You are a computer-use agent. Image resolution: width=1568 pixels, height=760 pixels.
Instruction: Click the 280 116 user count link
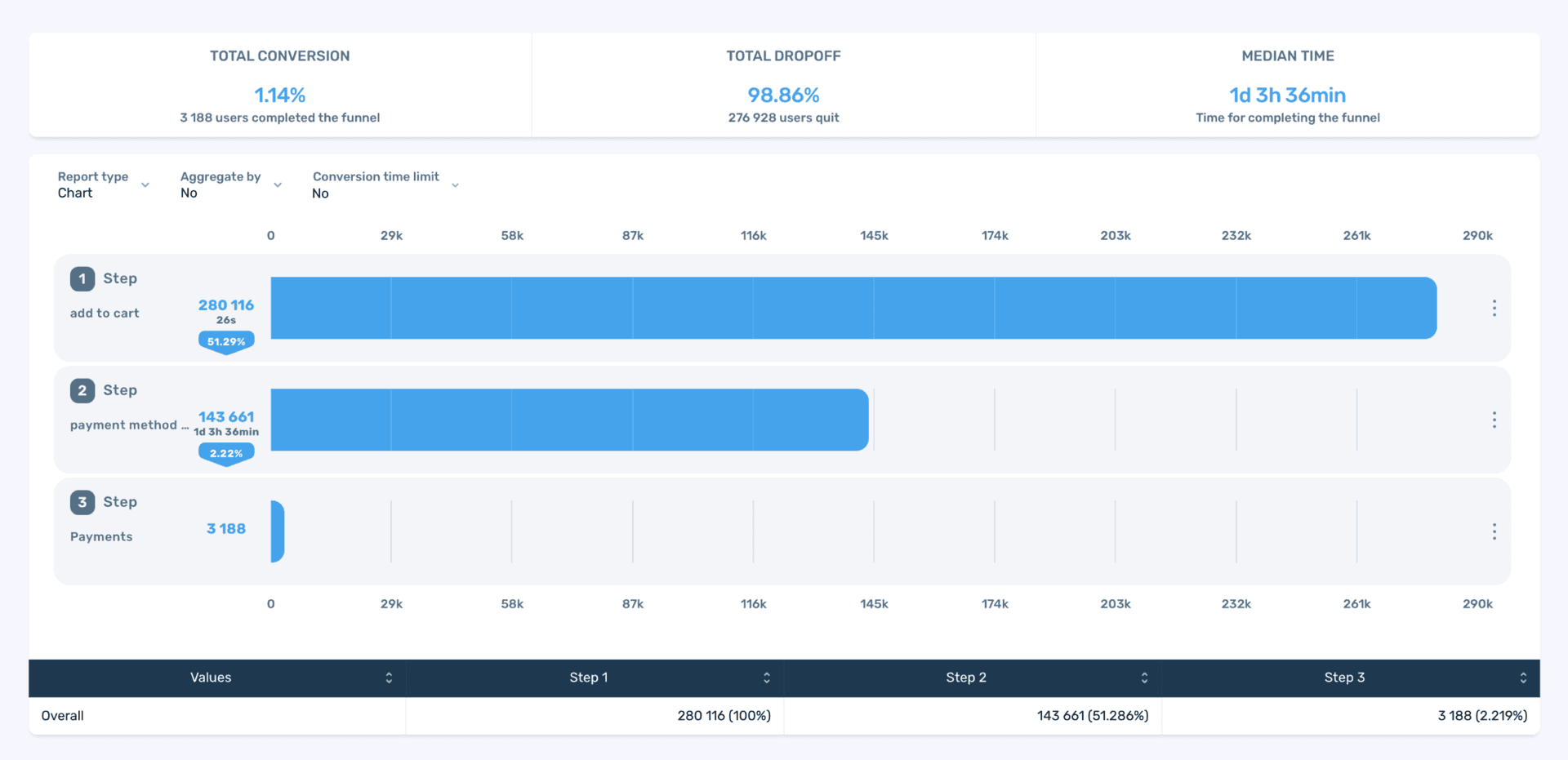point(226,304)
